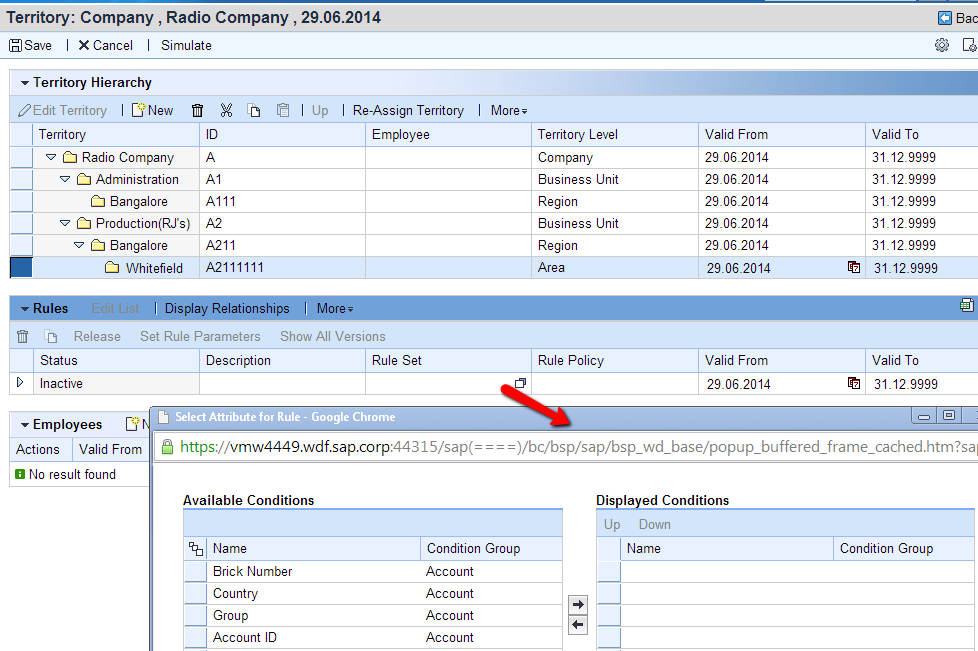
Task: Click select-all icon in Available Conditions table
Action: (195, 549)
